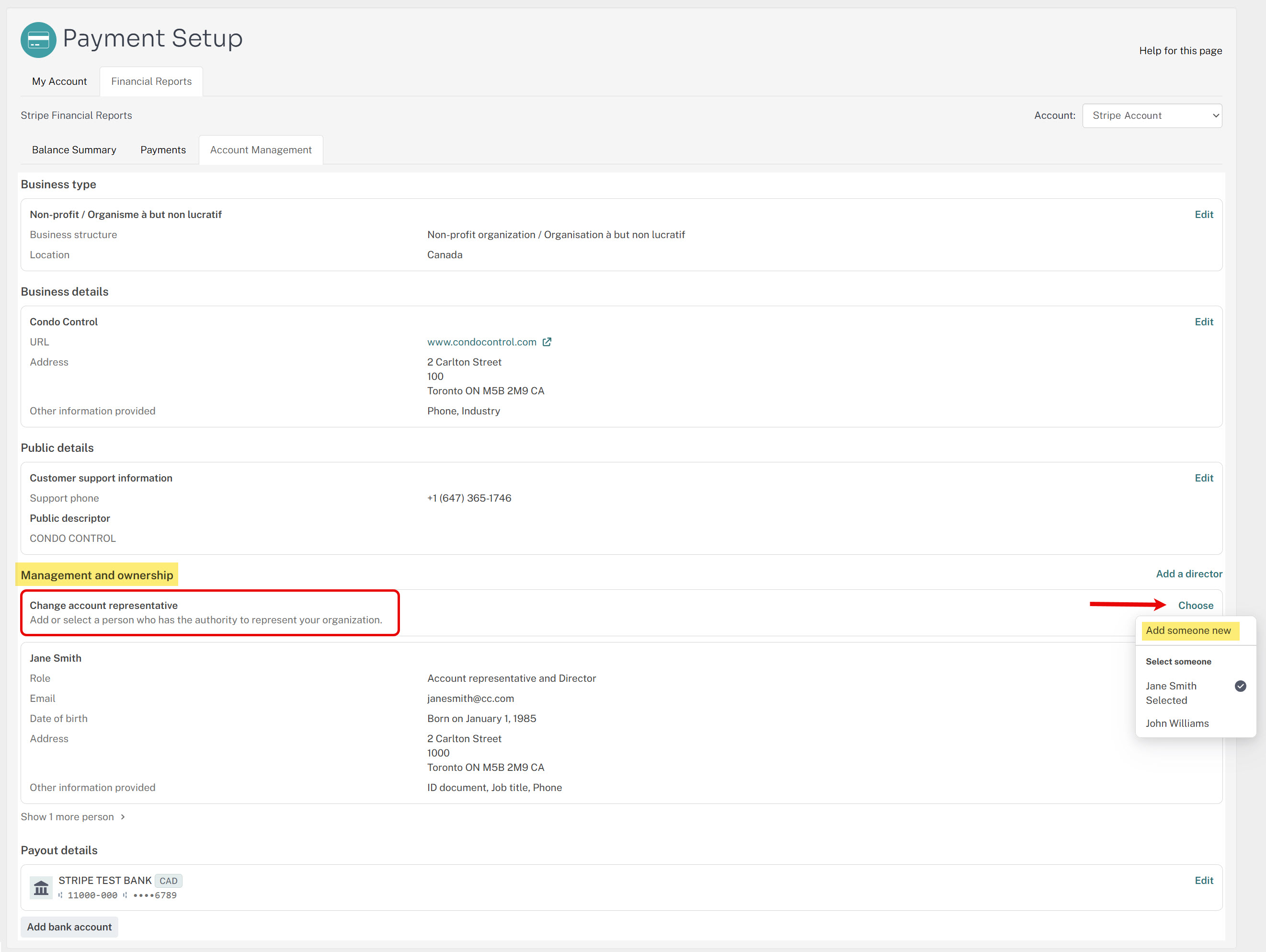Click support phone number +1 (647) 365-1746
The width and height of the screenshot is (1266, 952).
(469, 498)
